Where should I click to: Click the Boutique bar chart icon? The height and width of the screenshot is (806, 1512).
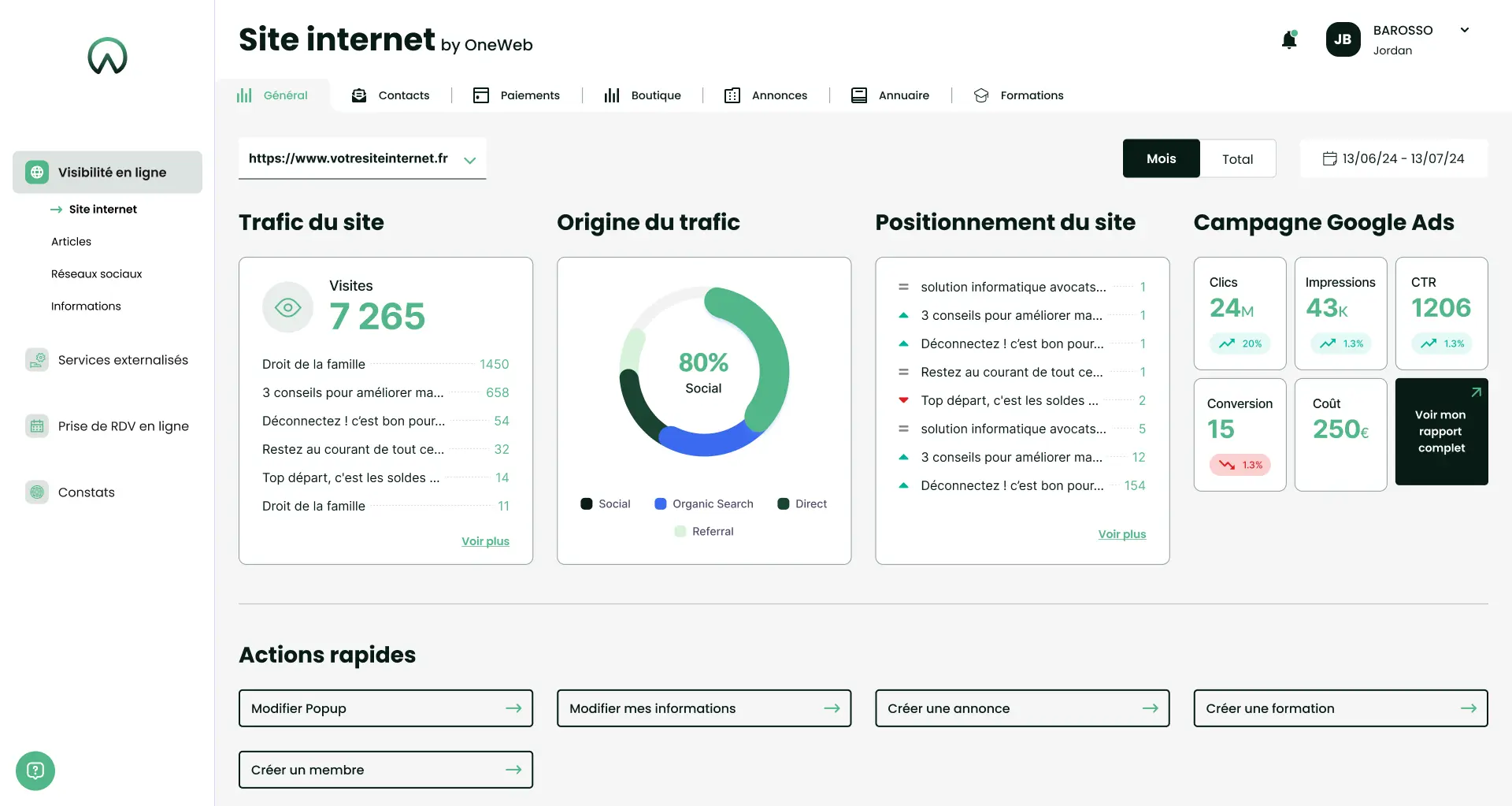(x=611, y=95)
